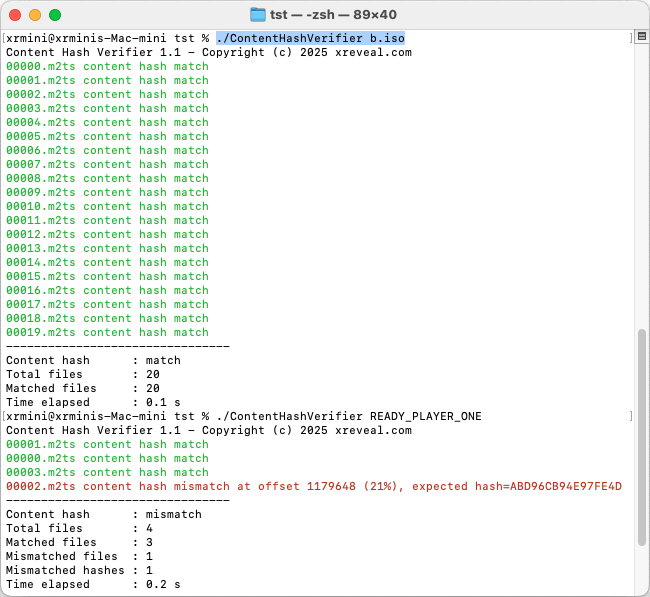
Task: Click the mark bracket beside the b.iso command
Action: pos(631,38)
